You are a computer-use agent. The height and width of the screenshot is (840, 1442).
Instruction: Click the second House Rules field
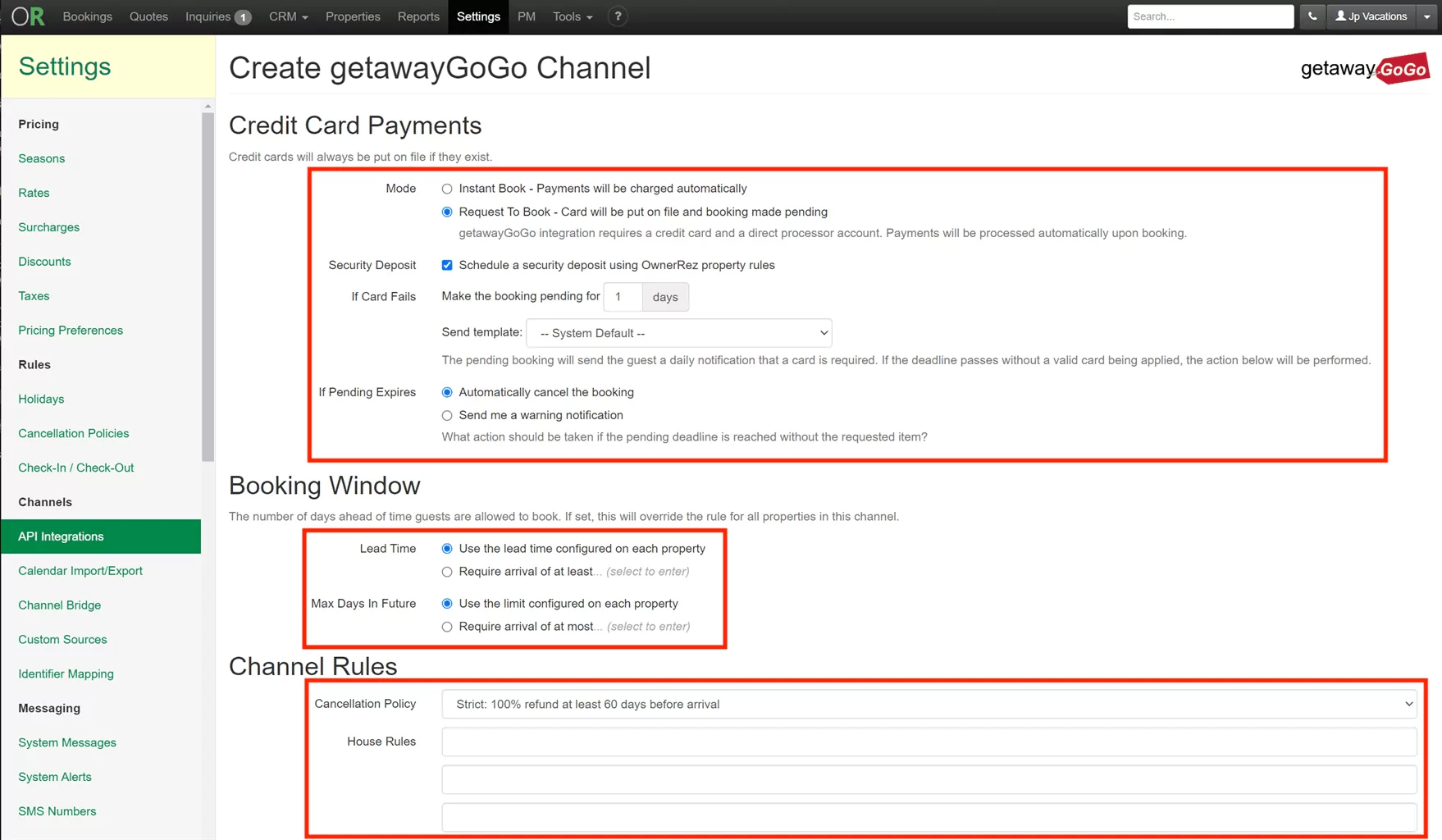click(x=929, y=779)
